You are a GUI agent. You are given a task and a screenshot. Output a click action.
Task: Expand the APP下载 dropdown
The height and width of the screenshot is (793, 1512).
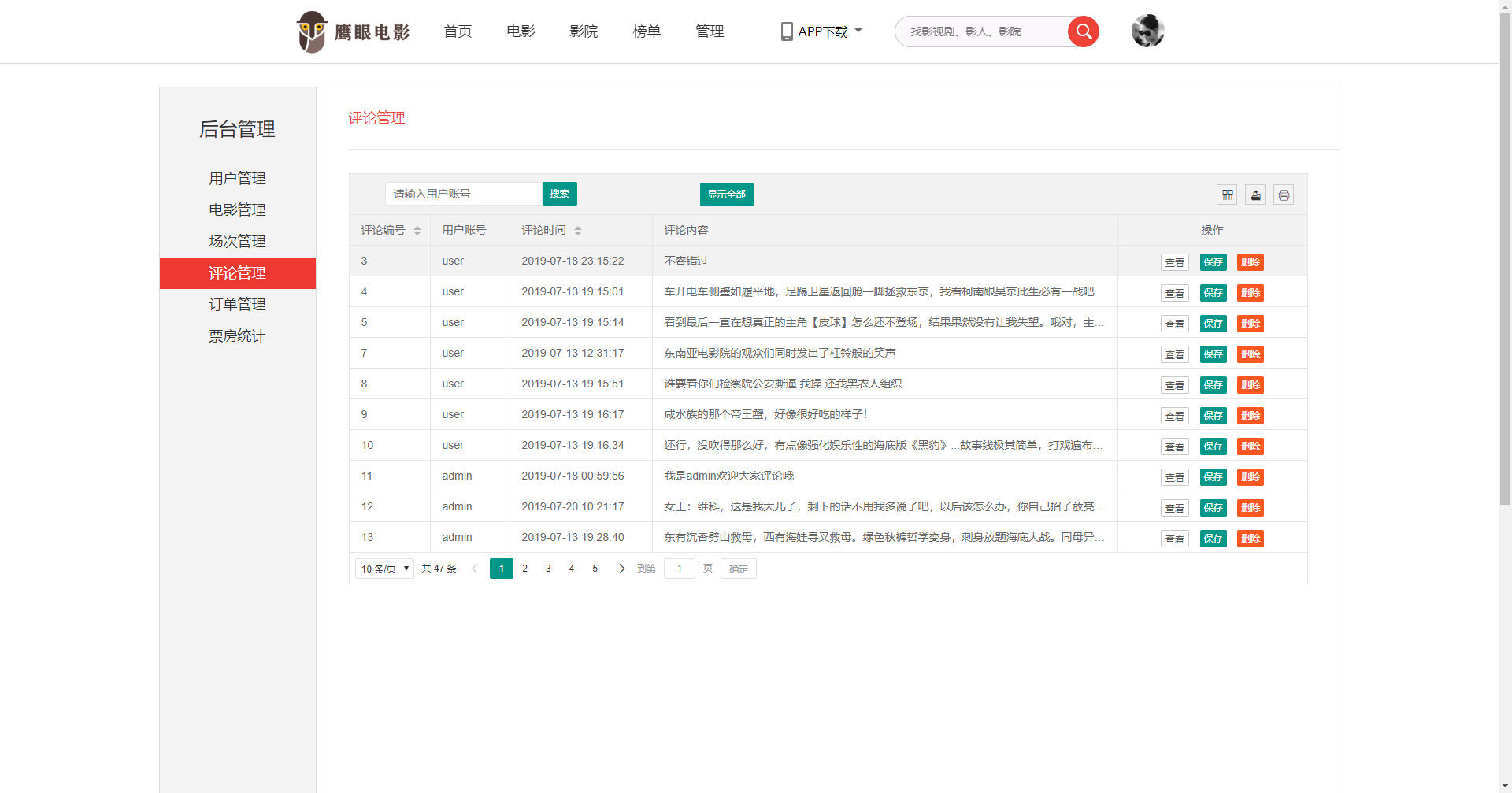click(x=822, y=31)
